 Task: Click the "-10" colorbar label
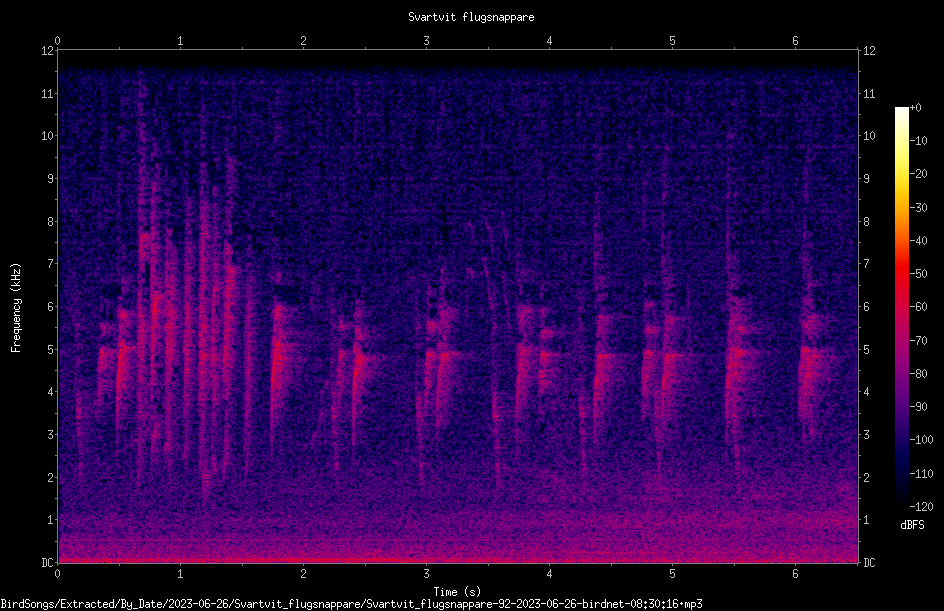(918, 141)
